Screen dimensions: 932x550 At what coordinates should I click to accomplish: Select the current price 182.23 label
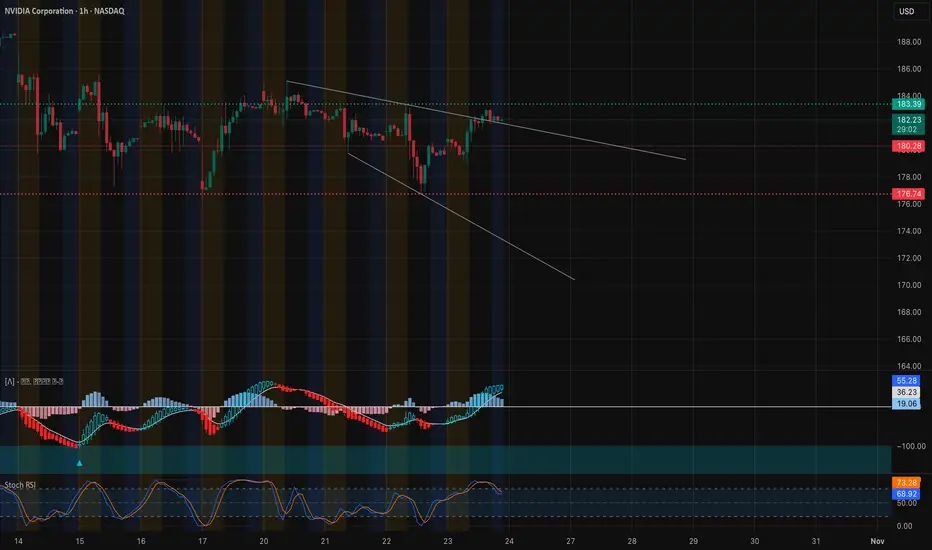(x=908, y=120)
